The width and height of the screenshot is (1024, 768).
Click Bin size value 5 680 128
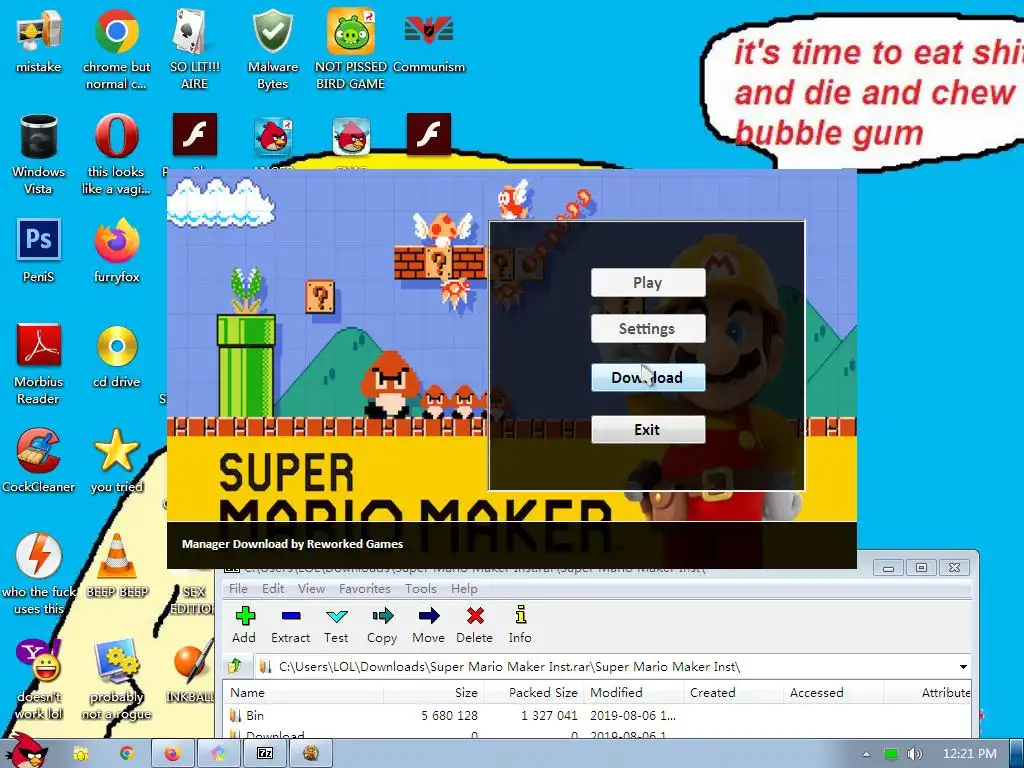click(449, 716)
